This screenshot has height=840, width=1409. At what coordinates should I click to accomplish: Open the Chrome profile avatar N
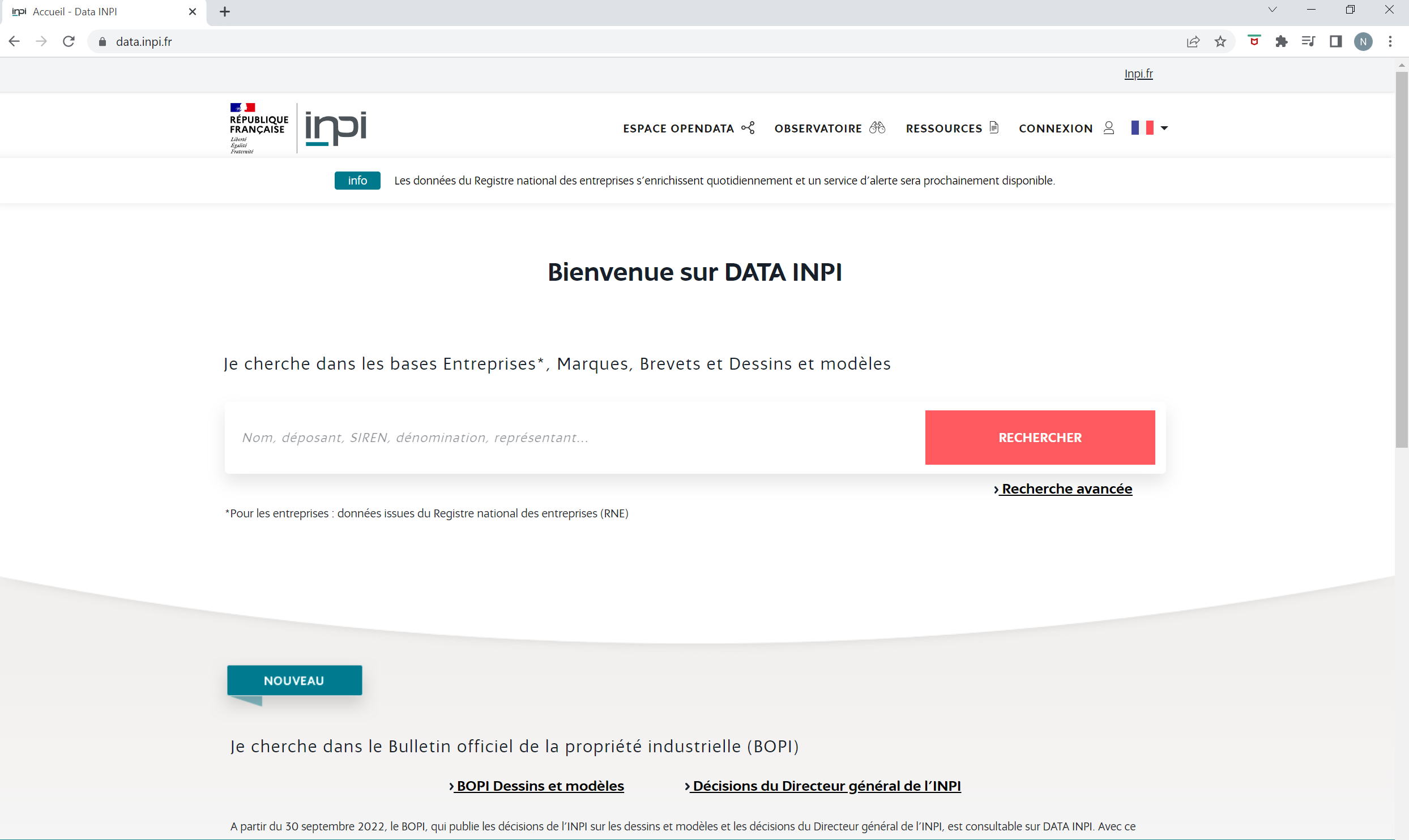[1363, 41]
